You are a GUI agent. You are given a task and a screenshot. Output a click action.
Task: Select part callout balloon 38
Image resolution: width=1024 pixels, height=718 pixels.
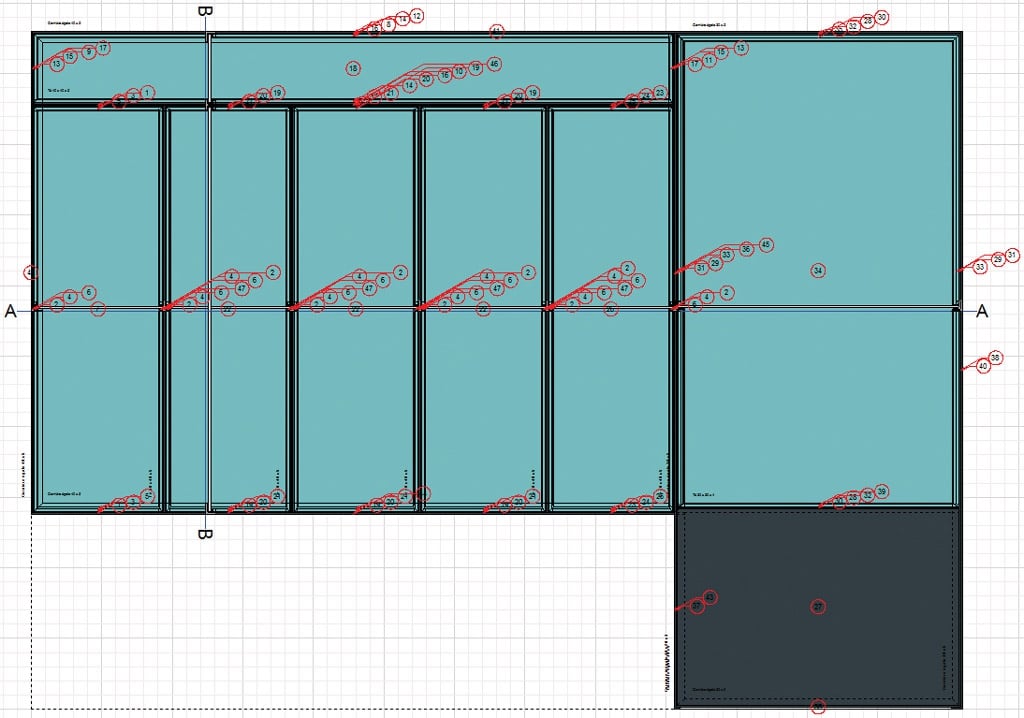coord(995,358)
